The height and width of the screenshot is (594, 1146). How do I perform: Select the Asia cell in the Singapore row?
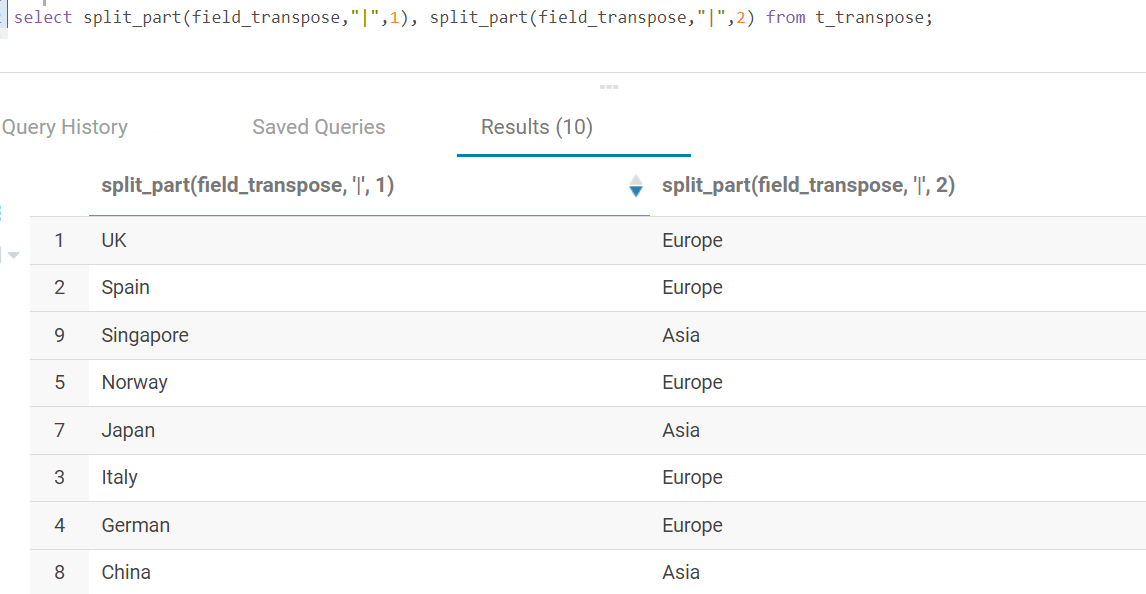(x=681, y=335)
